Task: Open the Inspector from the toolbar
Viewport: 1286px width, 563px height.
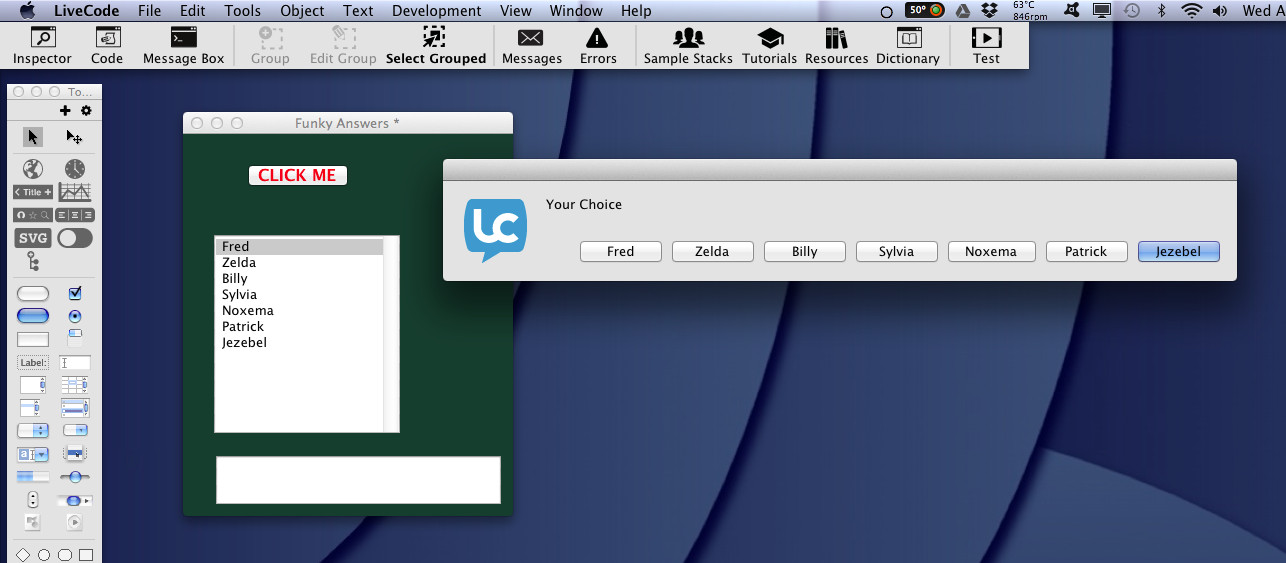Action: (42, 46)
